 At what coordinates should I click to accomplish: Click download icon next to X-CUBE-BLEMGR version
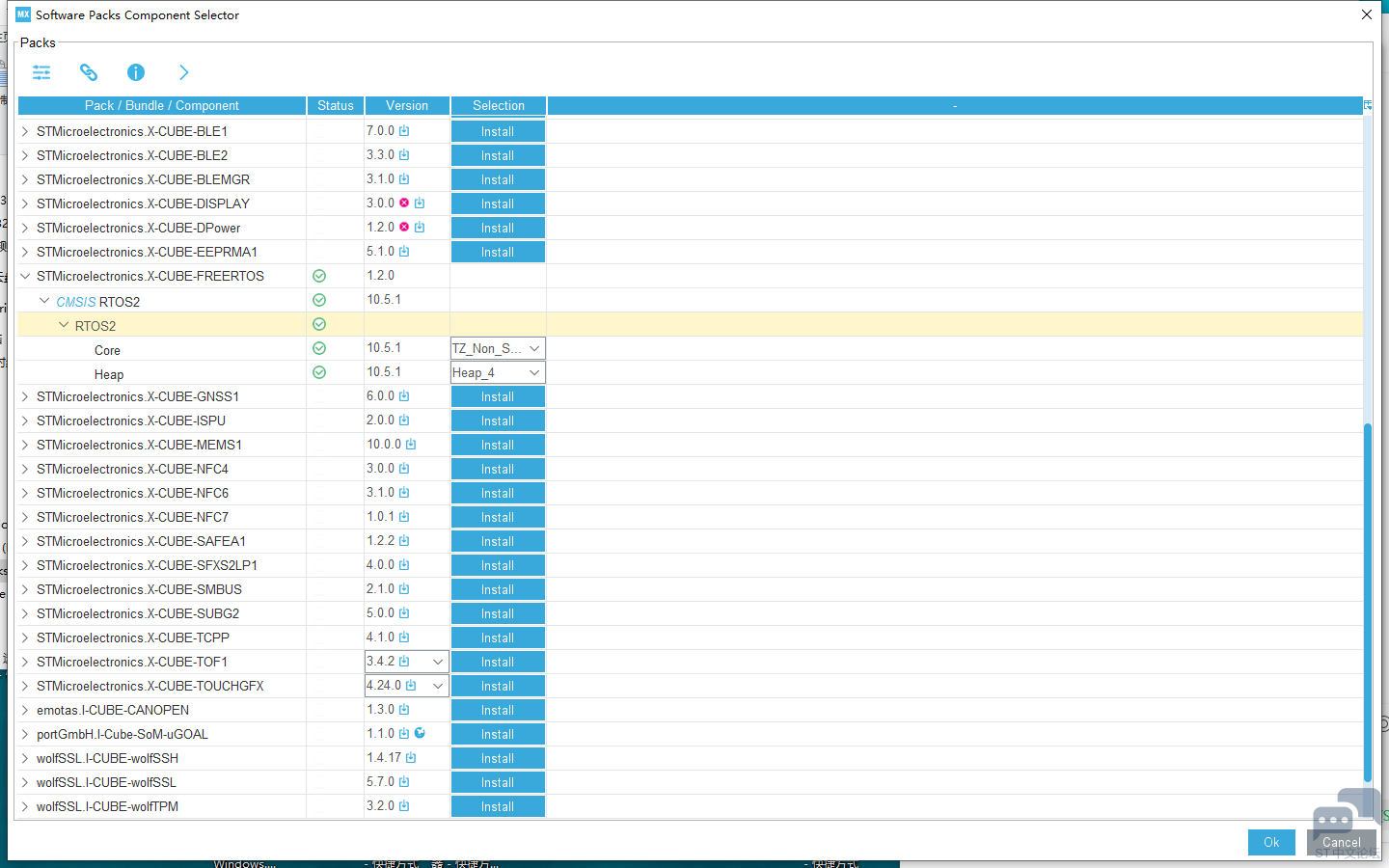coord(404,179)
